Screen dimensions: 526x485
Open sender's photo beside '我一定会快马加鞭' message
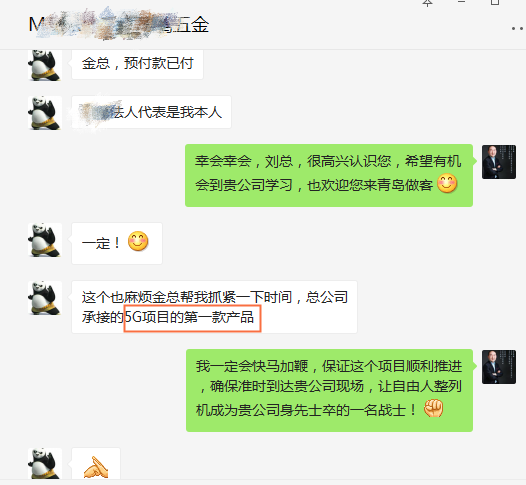498,367
